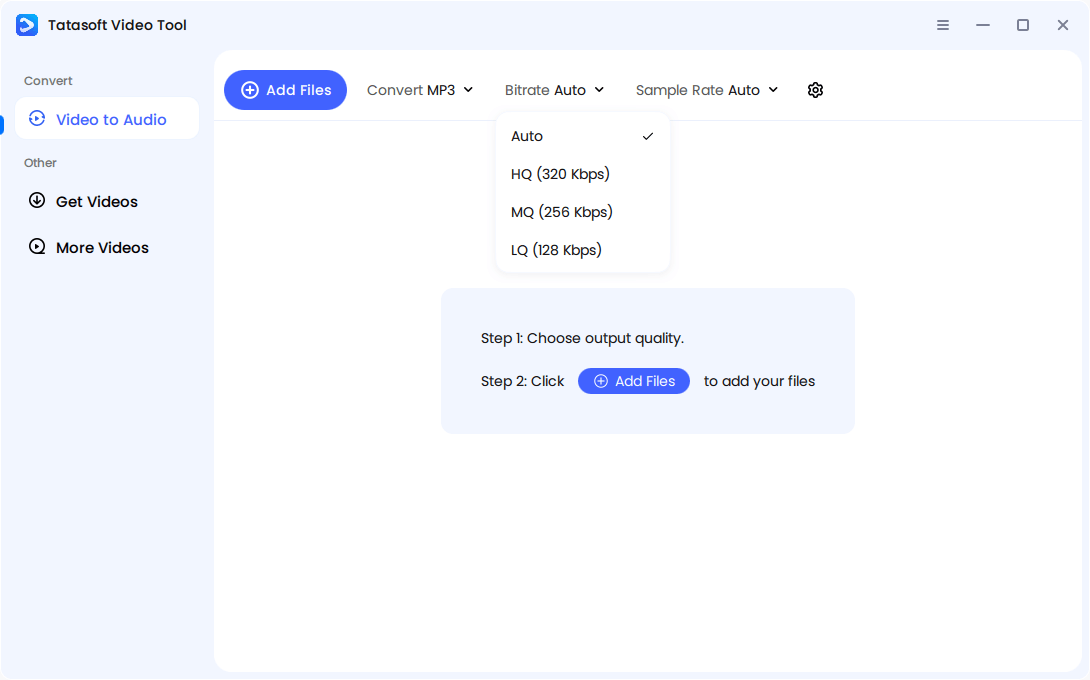The width and height of the screenshot is (1090, 680).
Task: Click the Tatasoft logo in the title bar
Action: 26,25
